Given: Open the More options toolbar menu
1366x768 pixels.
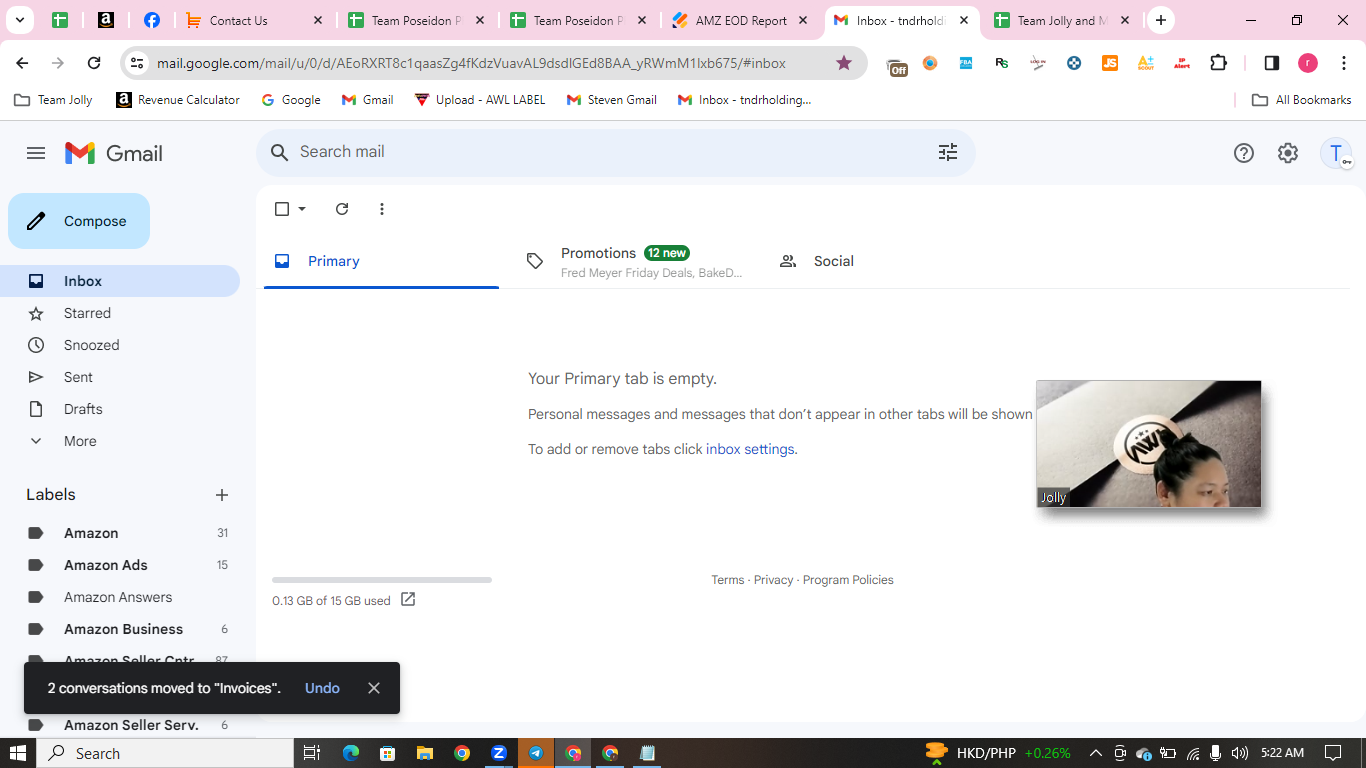Looking at the screenshot, I should [382, 209].
